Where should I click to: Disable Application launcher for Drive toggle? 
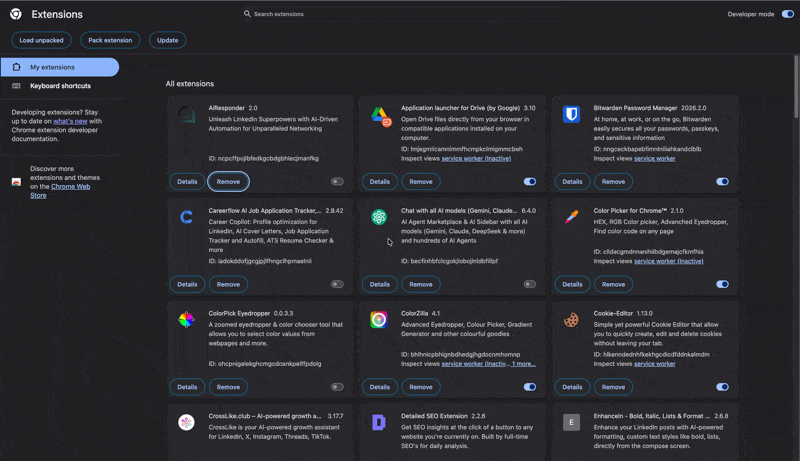click(x=530, y=182)
